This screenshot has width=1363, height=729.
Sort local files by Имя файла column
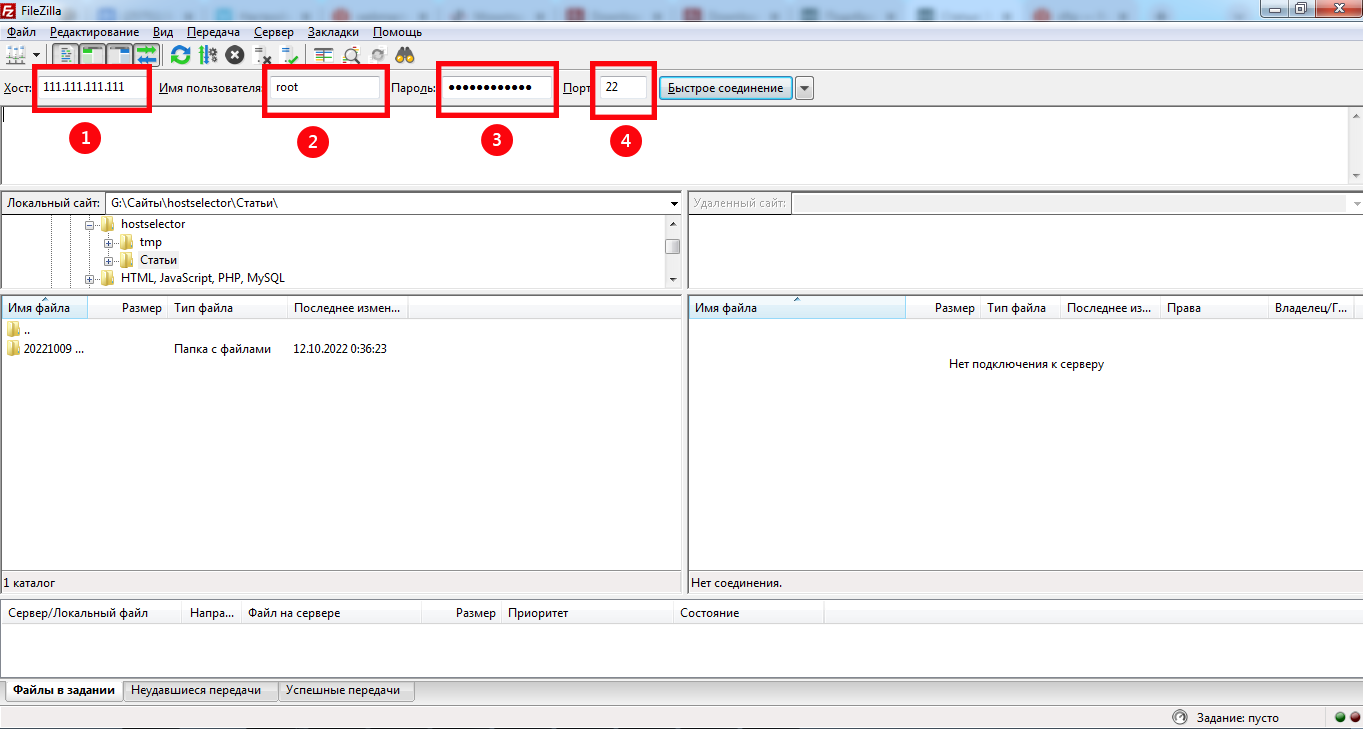coord(45,308)
